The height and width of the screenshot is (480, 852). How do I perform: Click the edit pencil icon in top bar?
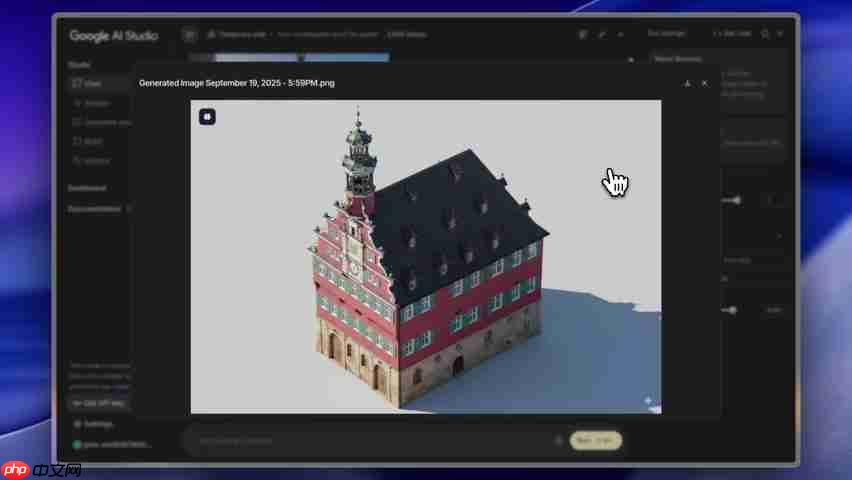pyautogui.click(x=602, y=34)
